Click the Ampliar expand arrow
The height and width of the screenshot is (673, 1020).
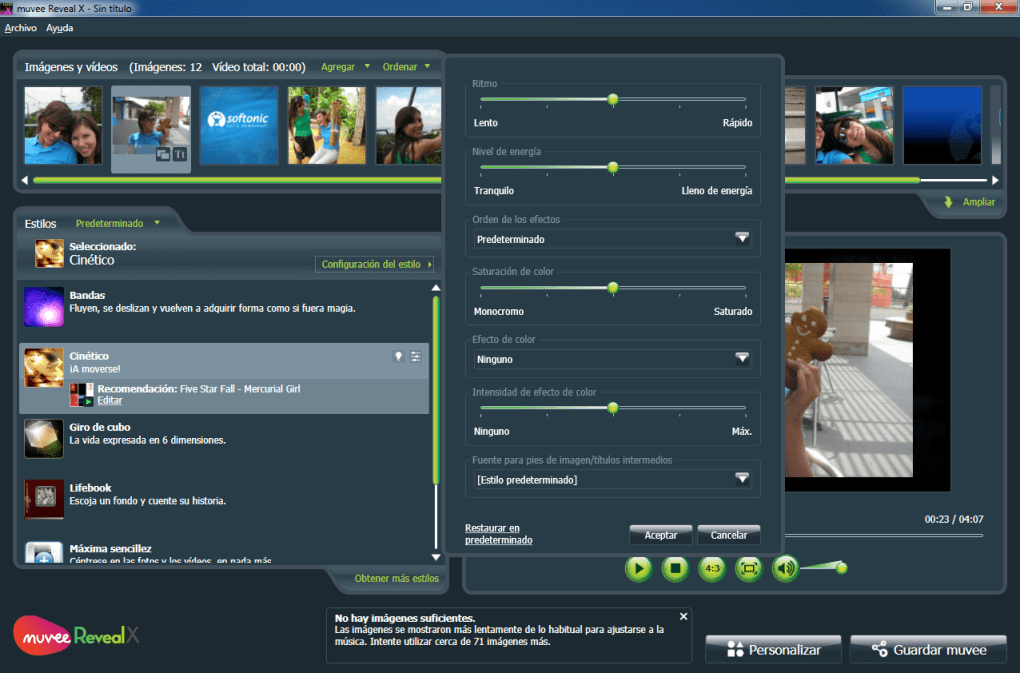click(948, 202)
